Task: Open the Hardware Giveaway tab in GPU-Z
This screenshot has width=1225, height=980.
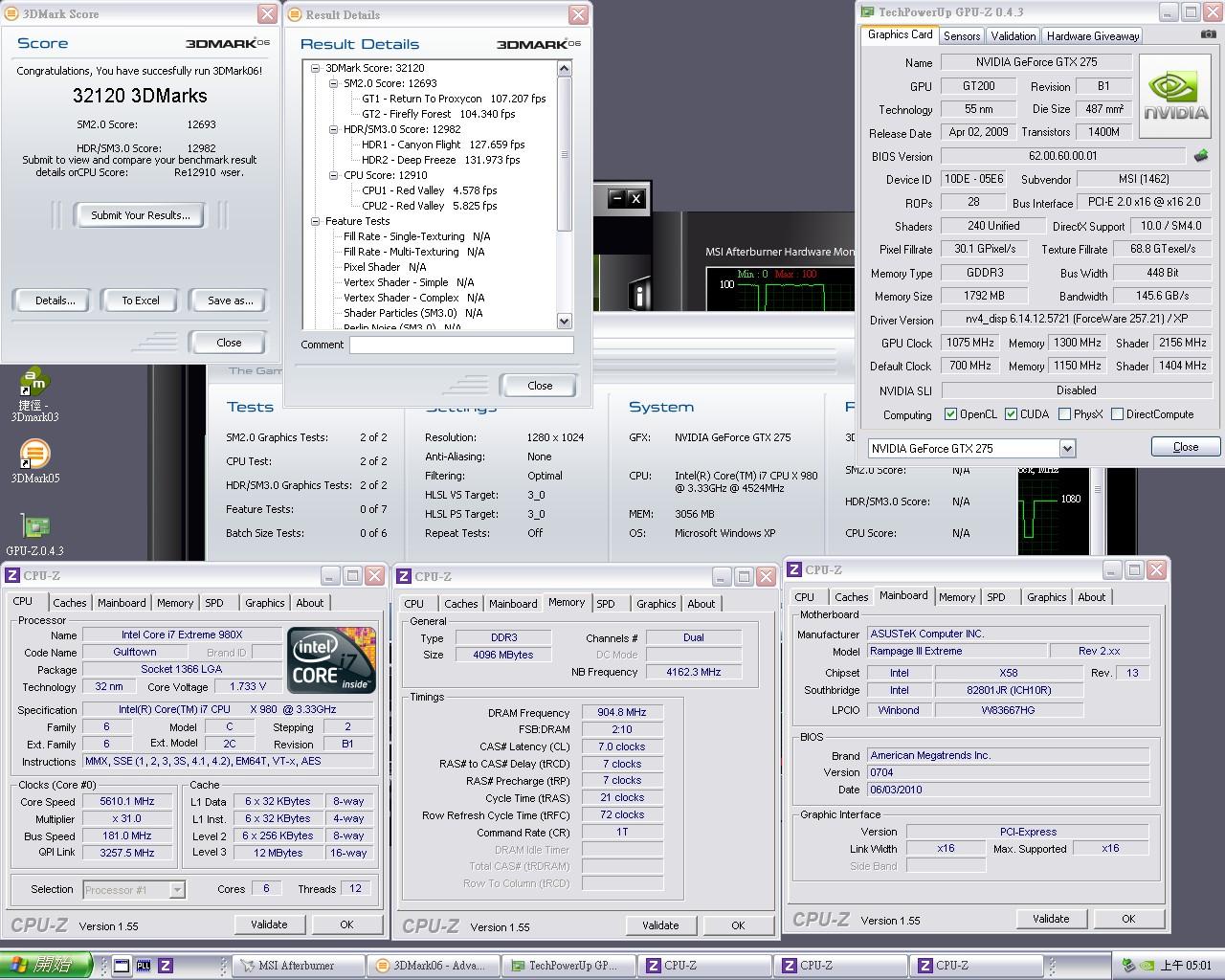Action: (1092, 36)
